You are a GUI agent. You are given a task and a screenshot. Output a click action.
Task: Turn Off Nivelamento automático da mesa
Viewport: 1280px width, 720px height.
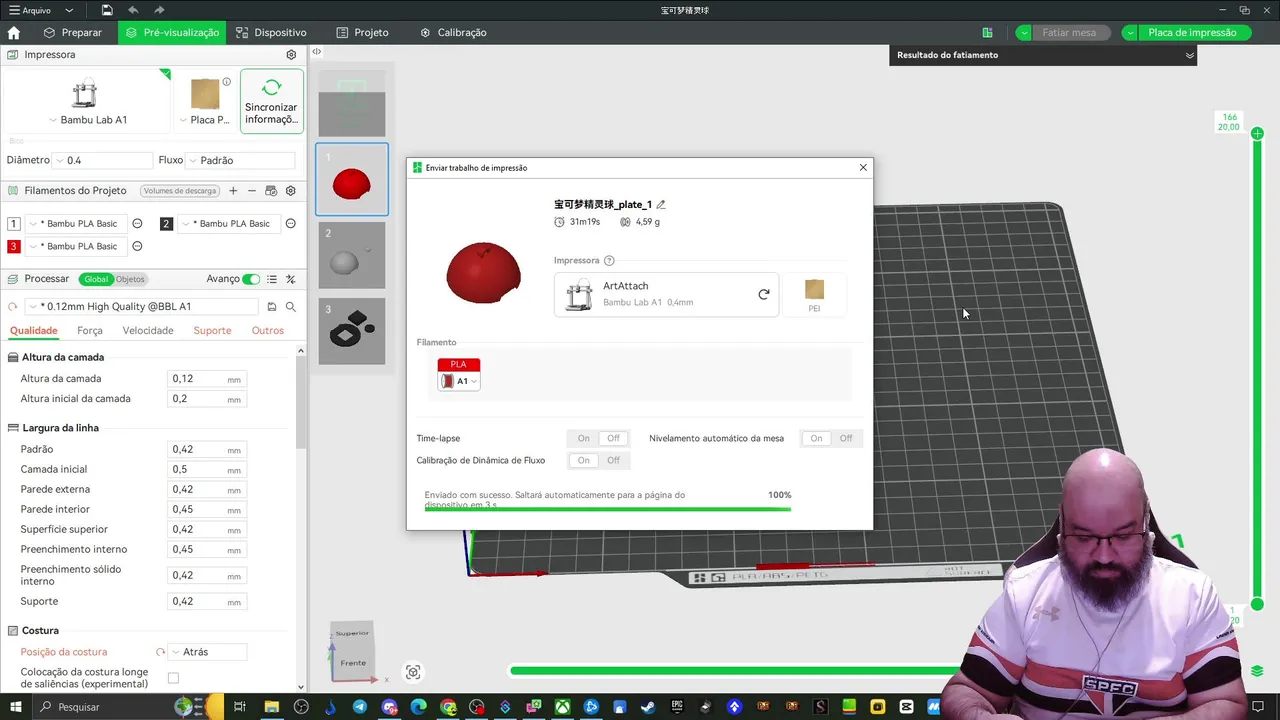tap(846, 438)
